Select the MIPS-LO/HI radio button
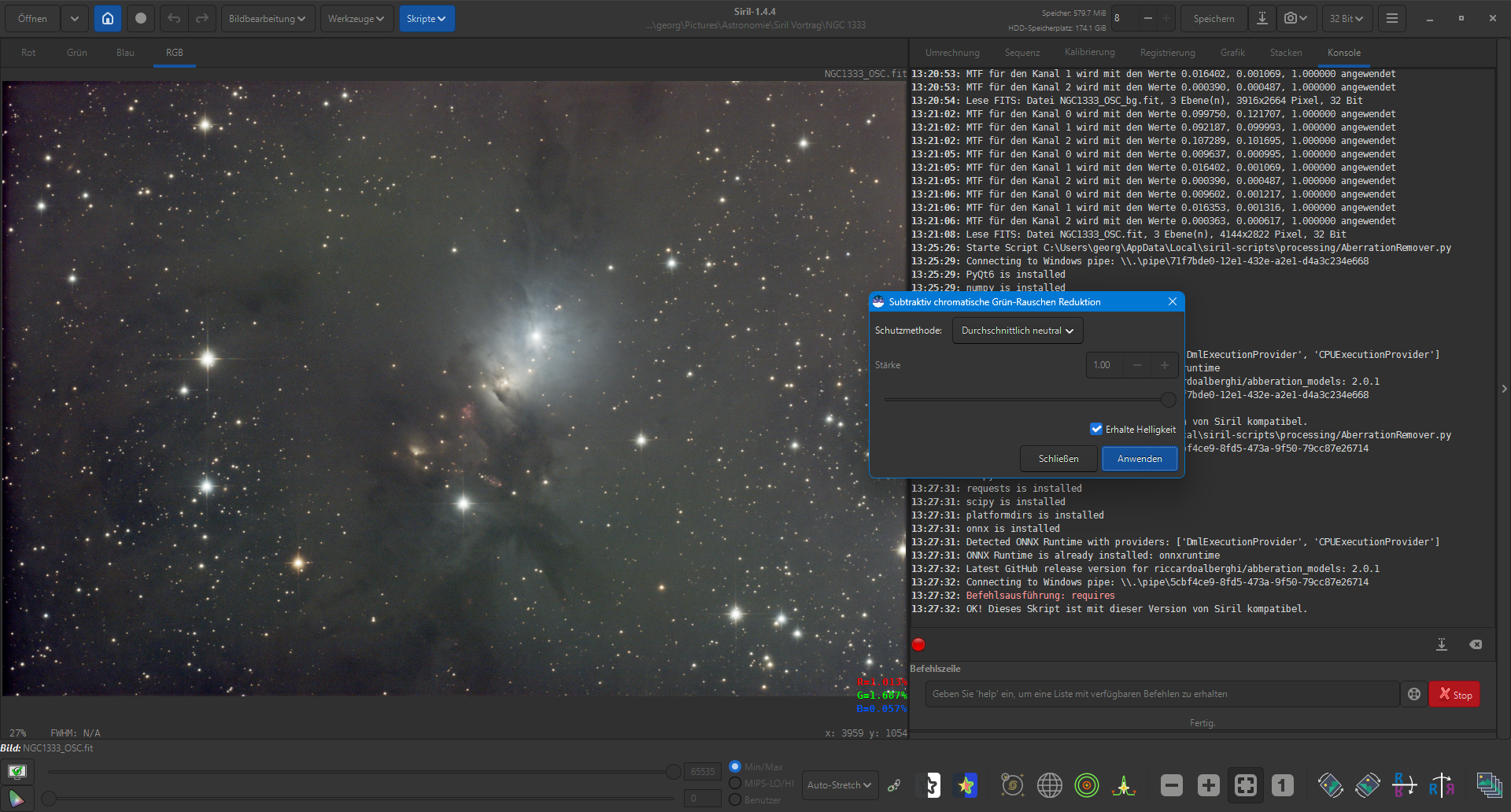Screen dimensions: 1511x812 click(735, 783)
